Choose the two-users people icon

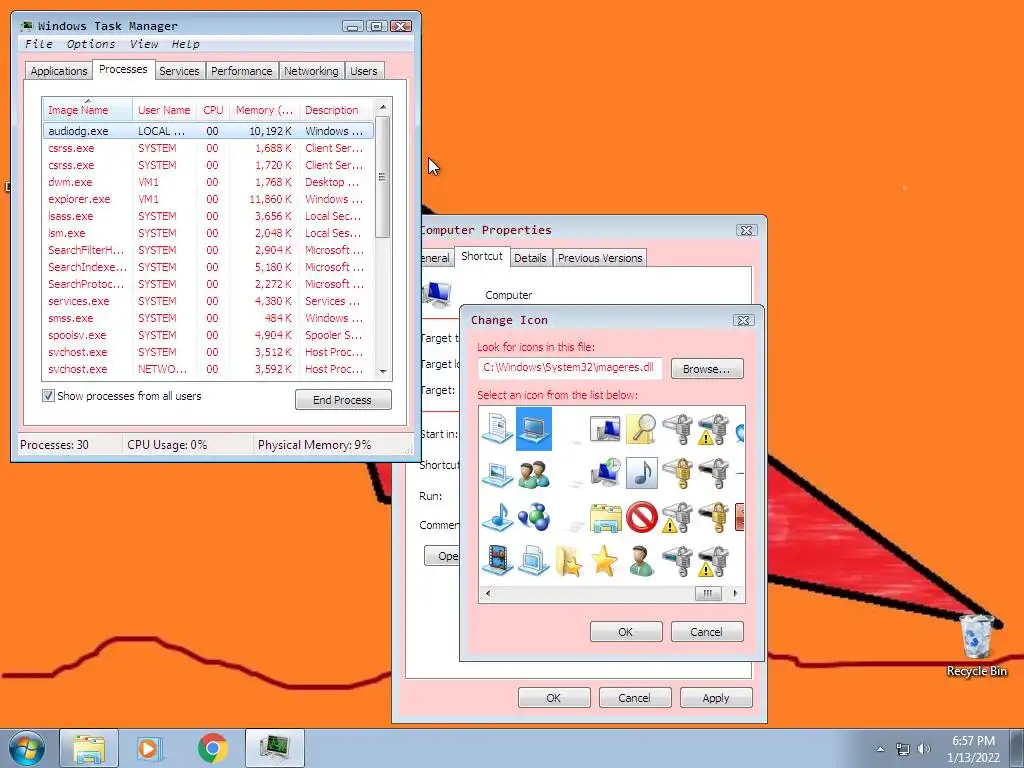[x=534, y=473]
